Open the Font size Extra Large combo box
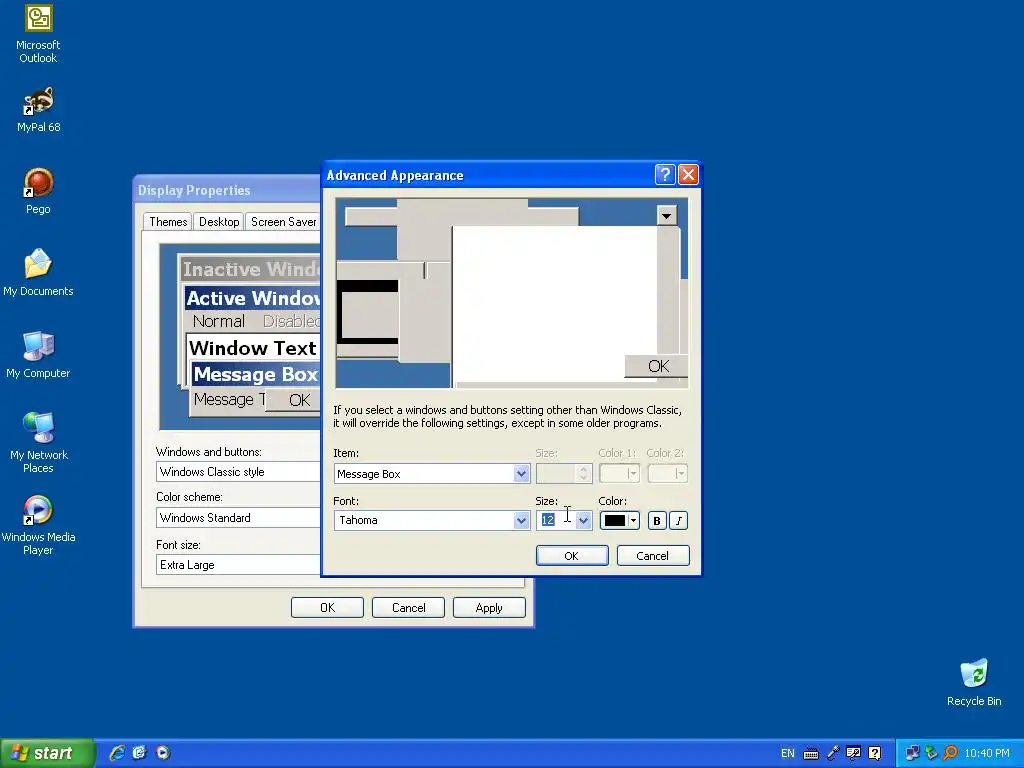The width and height of the screenshot is (1024, 768). [x=238, y=564]
